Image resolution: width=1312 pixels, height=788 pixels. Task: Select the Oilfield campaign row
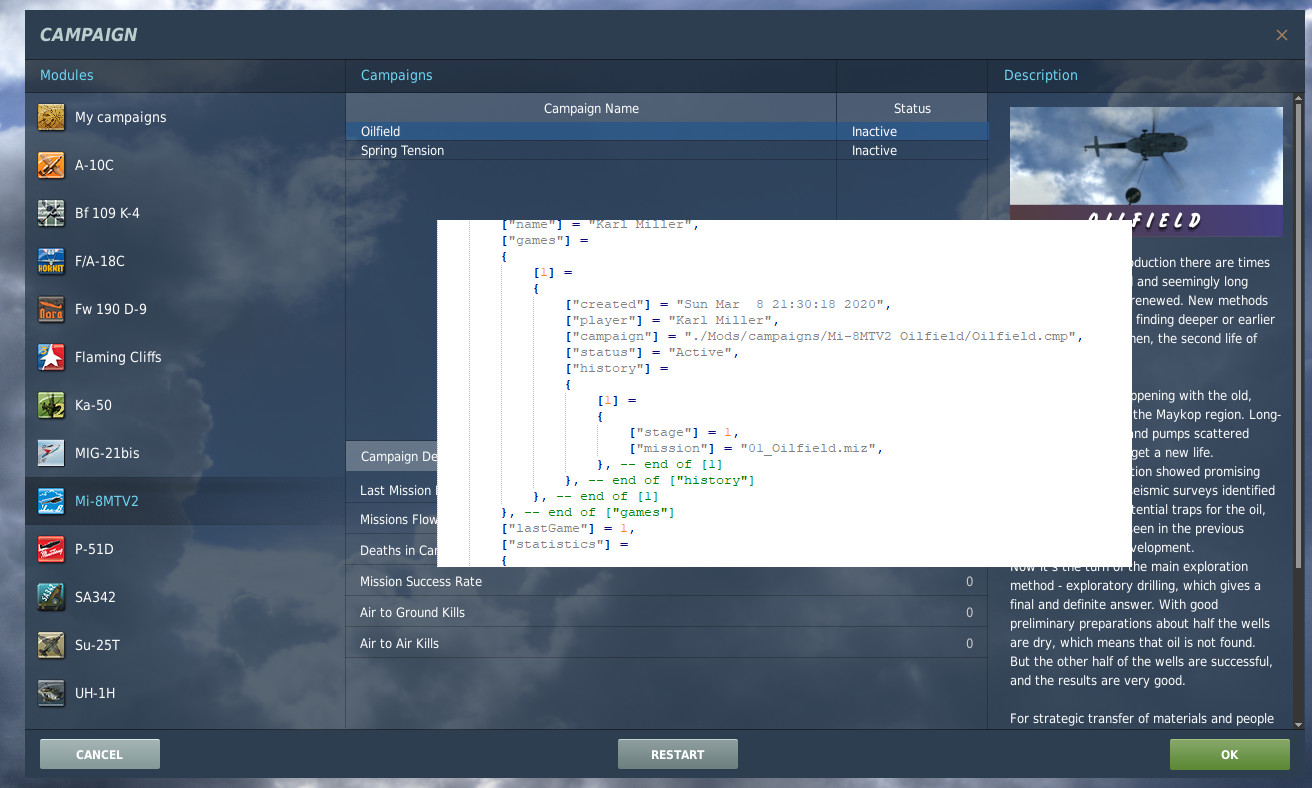pyautogui.click(x=666, y=131)
